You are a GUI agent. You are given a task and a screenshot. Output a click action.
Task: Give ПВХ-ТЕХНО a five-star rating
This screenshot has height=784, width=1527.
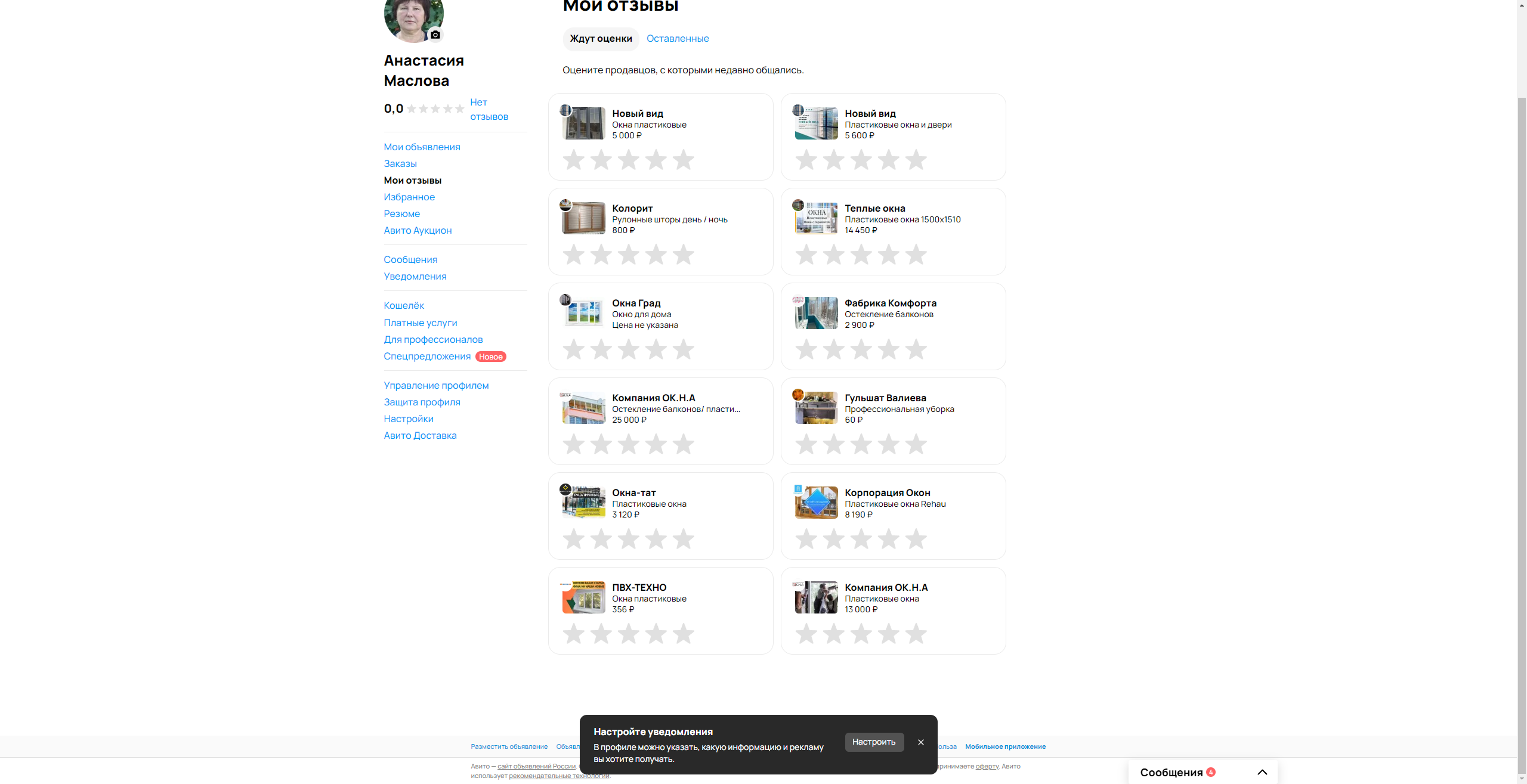click(x=683, y=634)
